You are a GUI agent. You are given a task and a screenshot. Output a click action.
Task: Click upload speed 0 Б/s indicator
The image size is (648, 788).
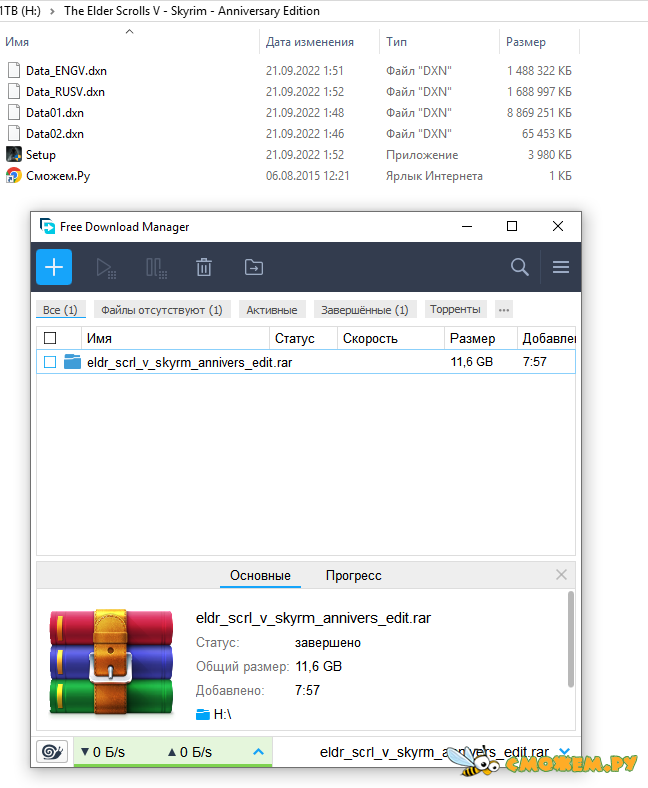point(190,752)
